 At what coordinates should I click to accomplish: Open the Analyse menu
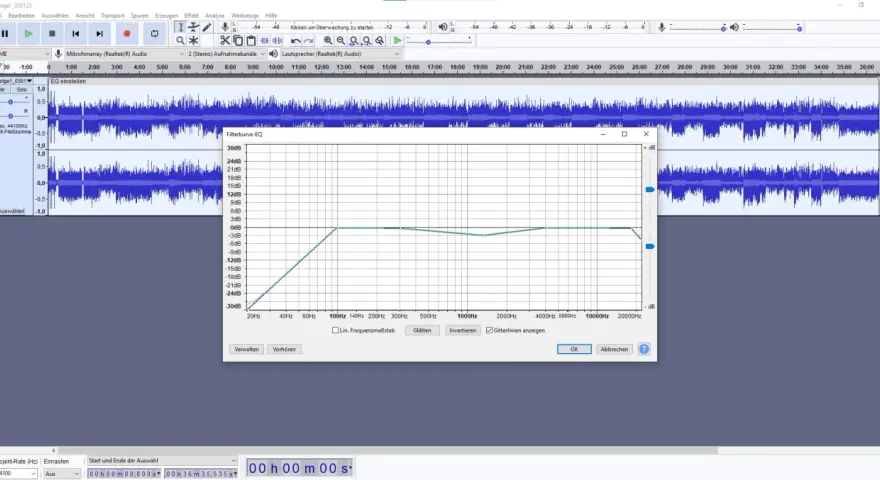pyautogui.click(x=215, y=16)
